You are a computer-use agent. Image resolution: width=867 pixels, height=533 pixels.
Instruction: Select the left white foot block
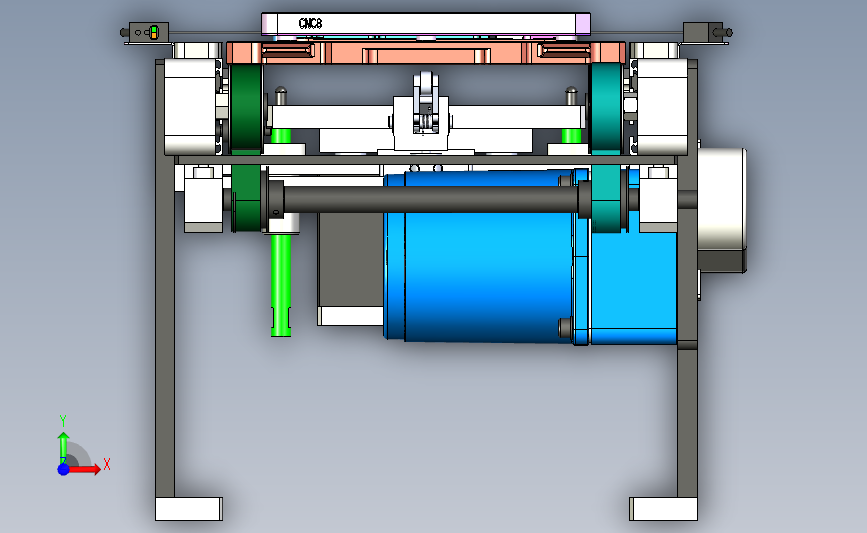(x=189, y=509)
